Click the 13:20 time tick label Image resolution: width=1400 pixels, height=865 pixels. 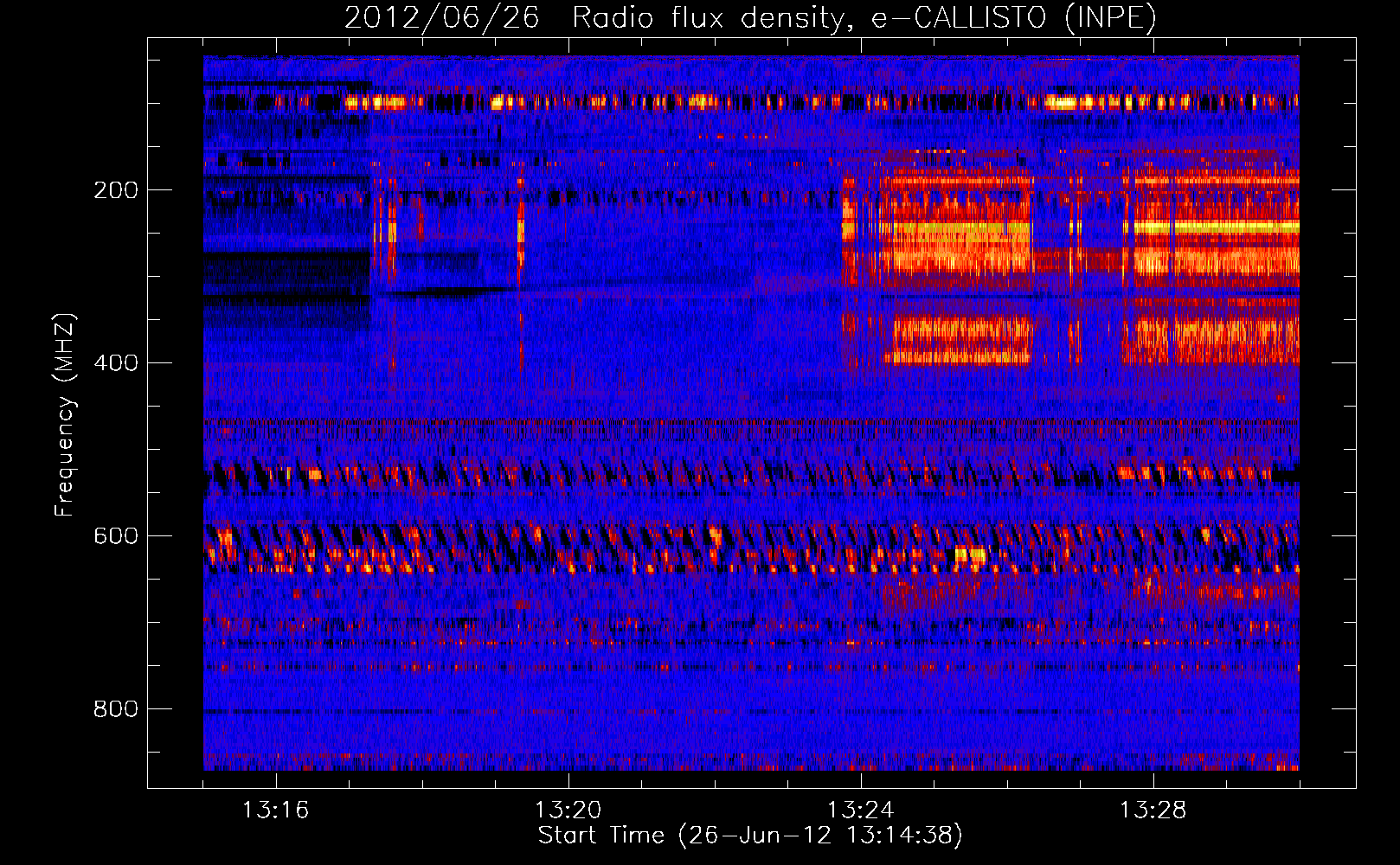(x=568, y=811)
